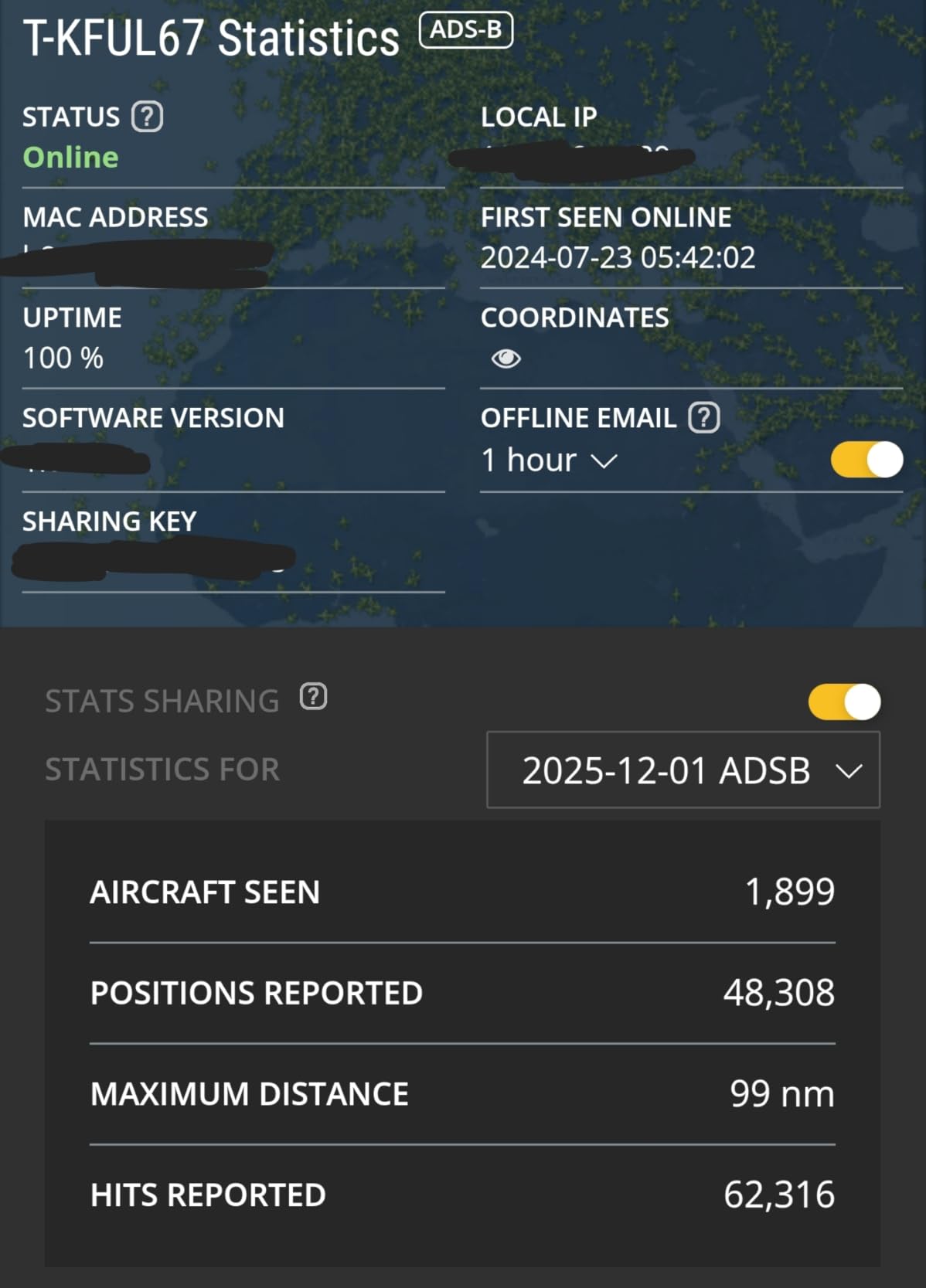Open the '1 hour' offline email dropdown
926x1288 pixels.
[x=549, y=460]
